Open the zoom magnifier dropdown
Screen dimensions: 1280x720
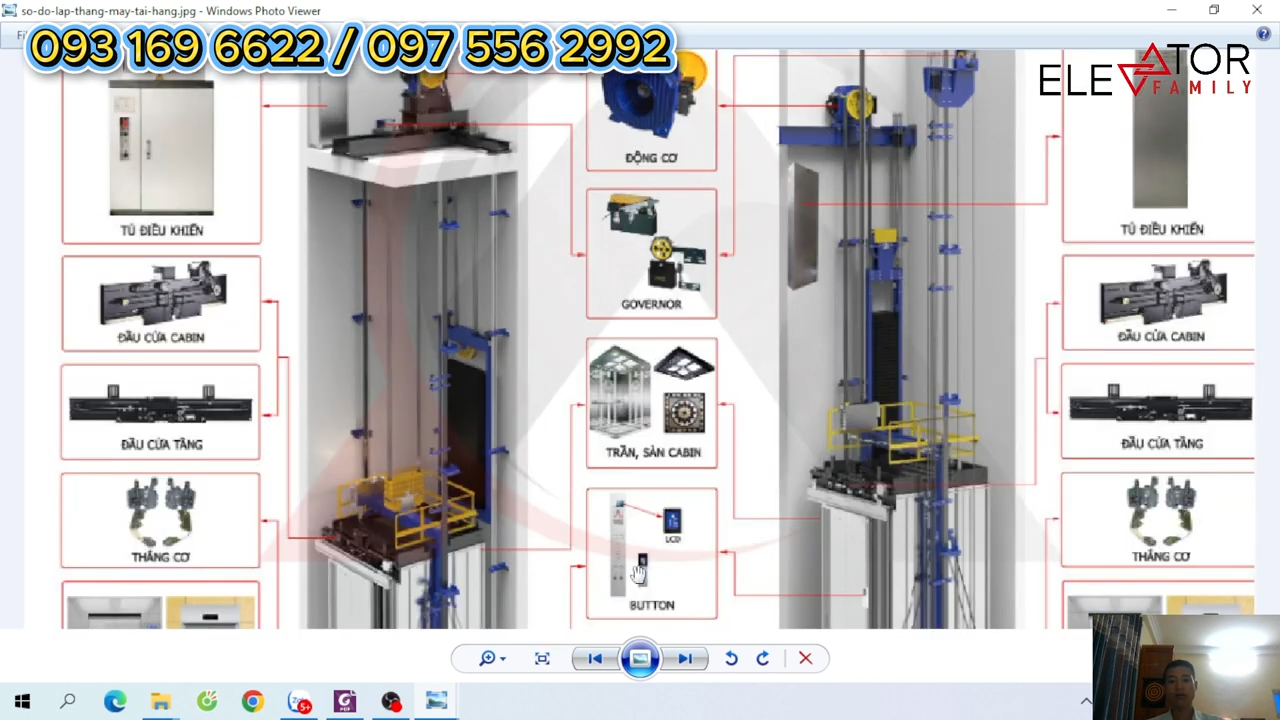(x=491, y=658)
